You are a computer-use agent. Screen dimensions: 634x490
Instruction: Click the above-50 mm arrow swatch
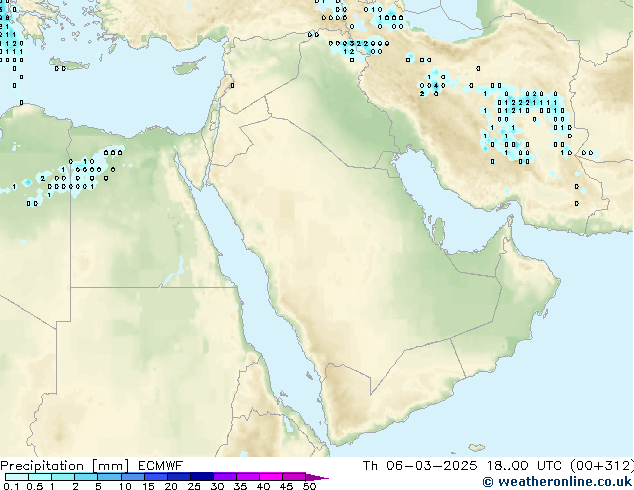(x=317, y=477)
